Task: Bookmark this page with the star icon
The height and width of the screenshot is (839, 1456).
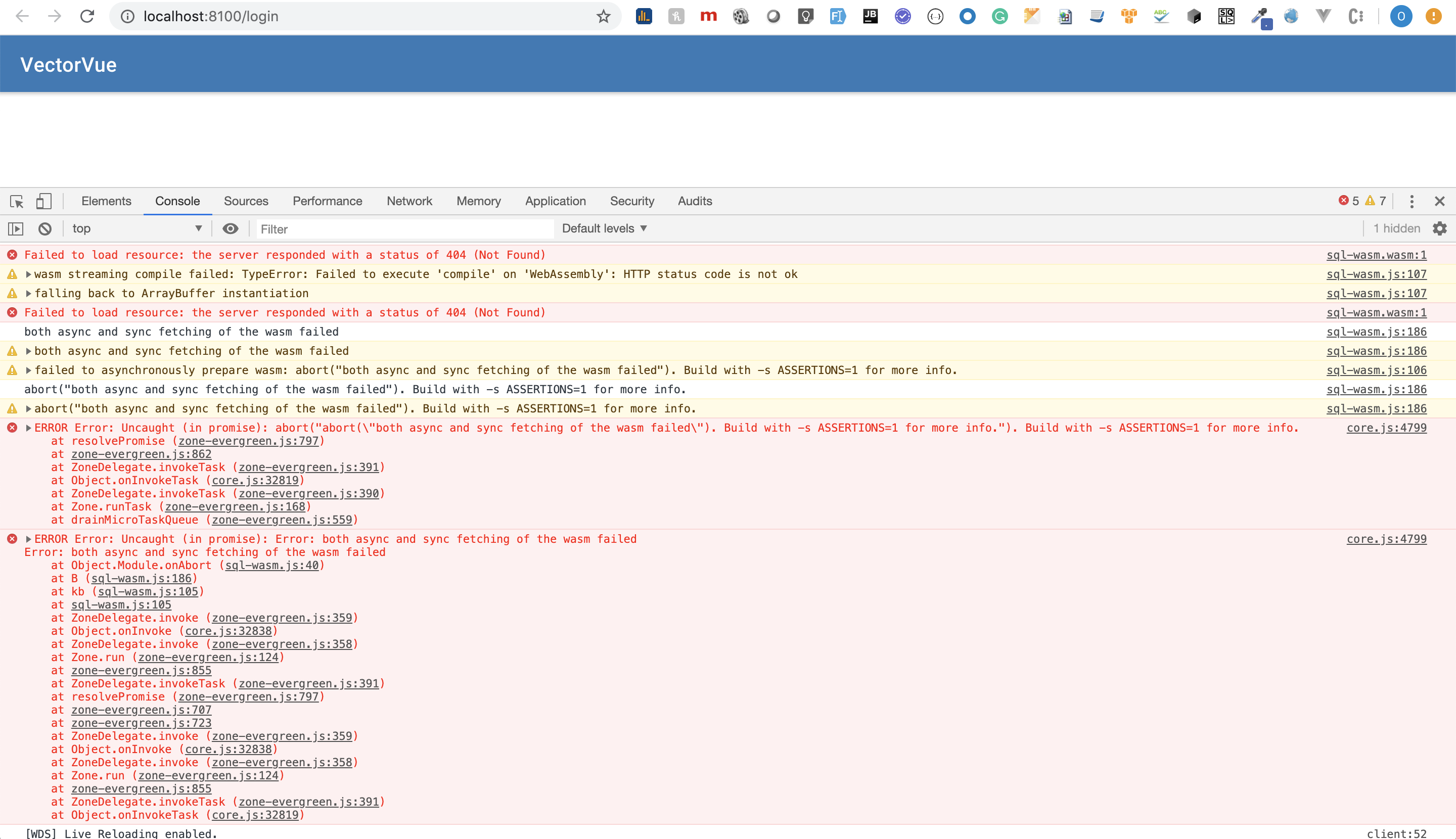Action: pos(603,16)
